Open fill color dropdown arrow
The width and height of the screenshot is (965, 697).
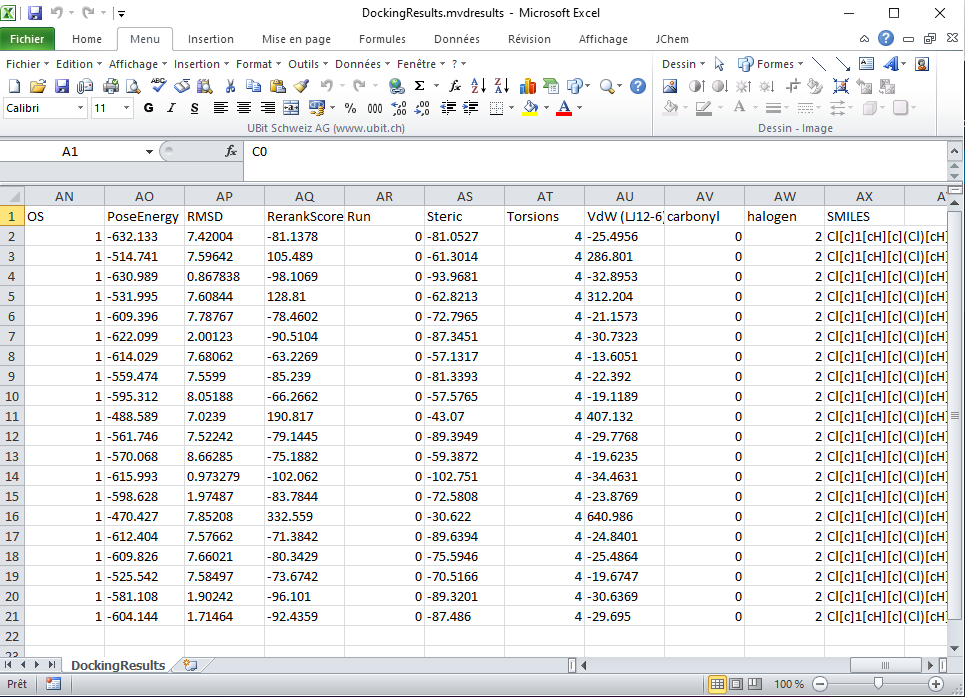pyautogui.click(x=547, y=108)
